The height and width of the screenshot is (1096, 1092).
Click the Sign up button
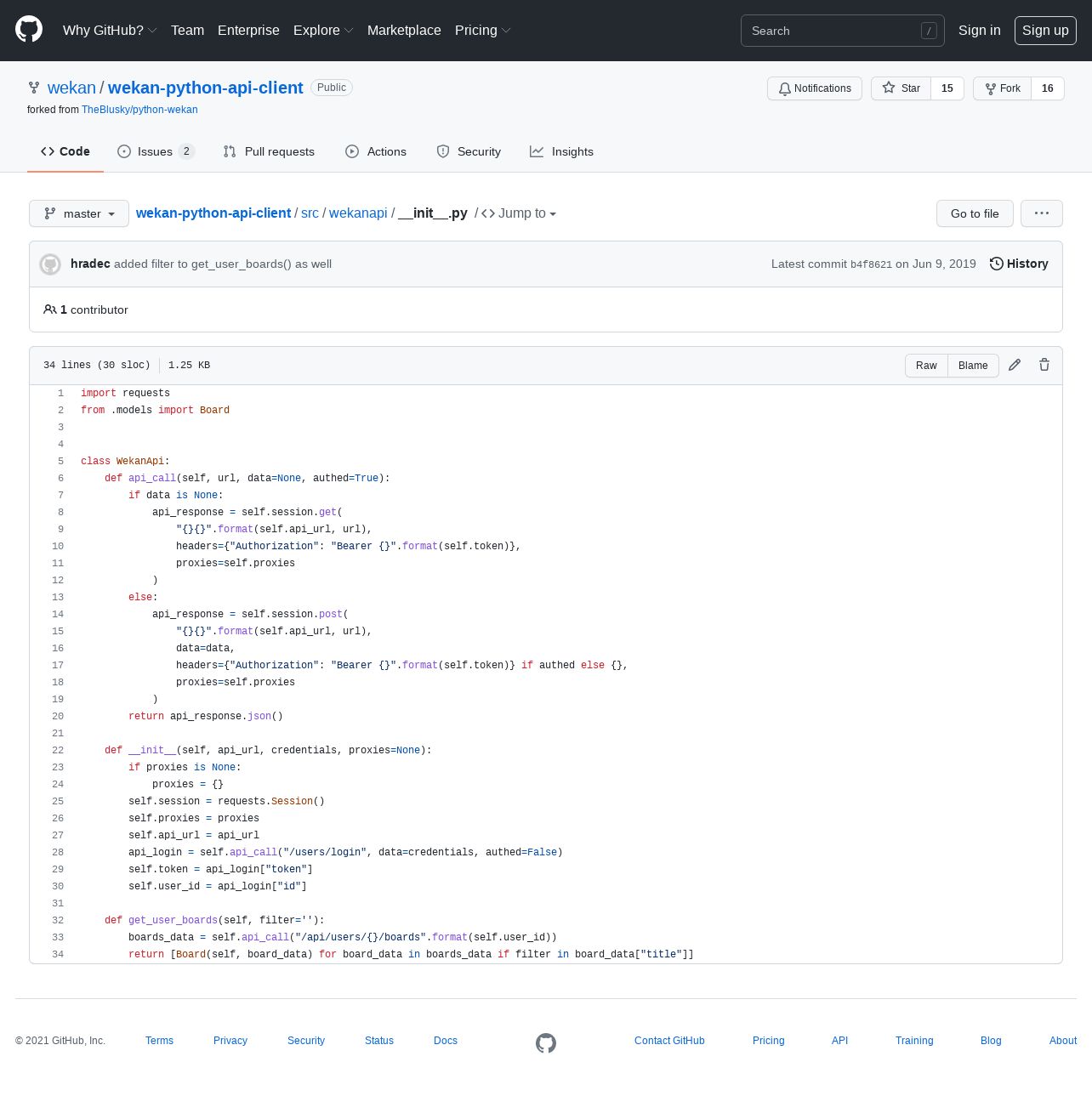[x=1045, y=31]
